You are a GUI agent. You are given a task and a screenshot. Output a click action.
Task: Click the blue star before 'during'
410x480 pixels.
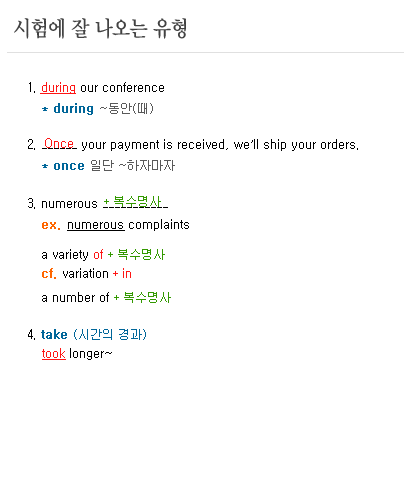[x=45, y=109]
